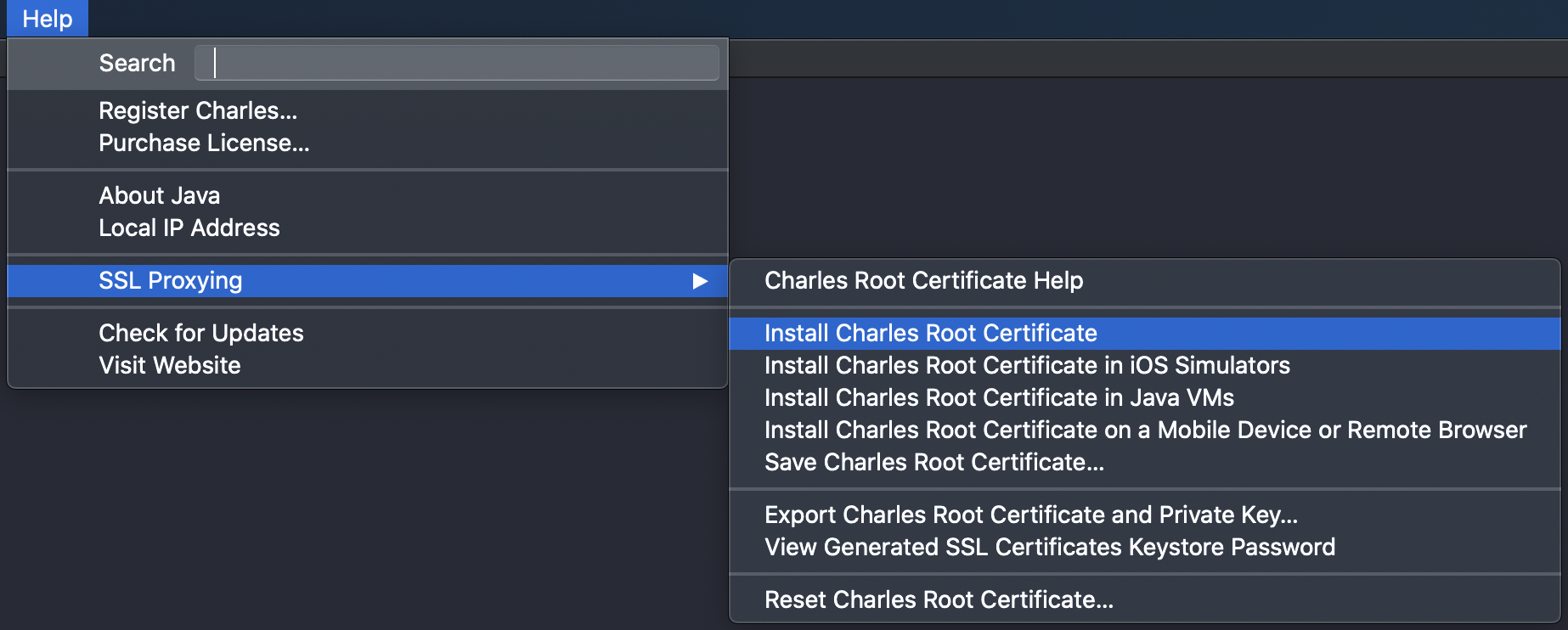Choose Check for Updates
The width and height of the screenshot is (1568, 630).
[x=367, y=334]
